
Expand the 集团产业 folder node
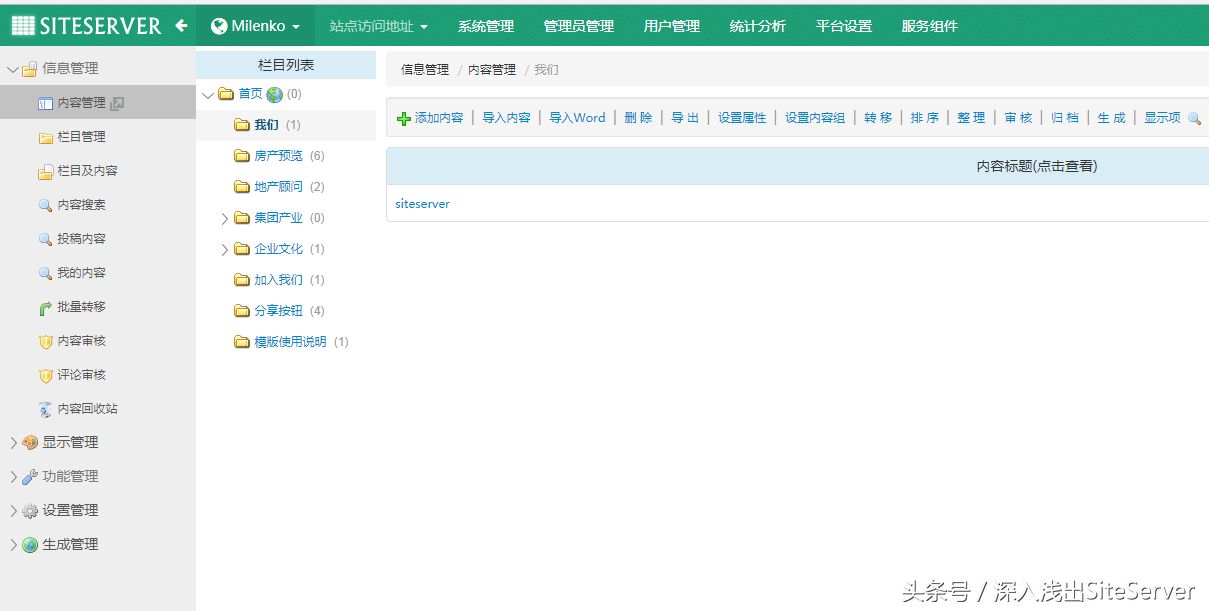224,217
